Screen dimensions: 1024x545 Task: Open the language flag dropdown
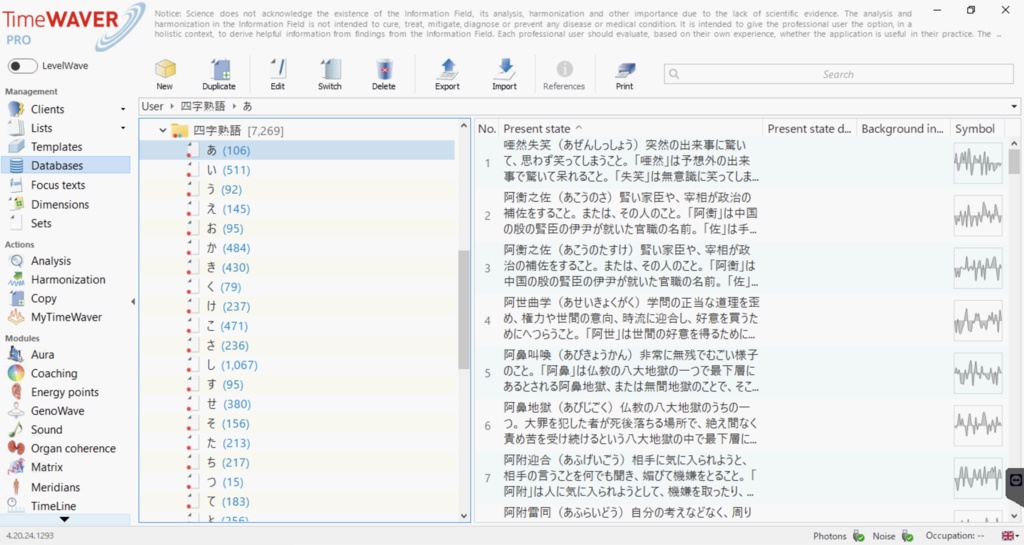pos(1010,536)
